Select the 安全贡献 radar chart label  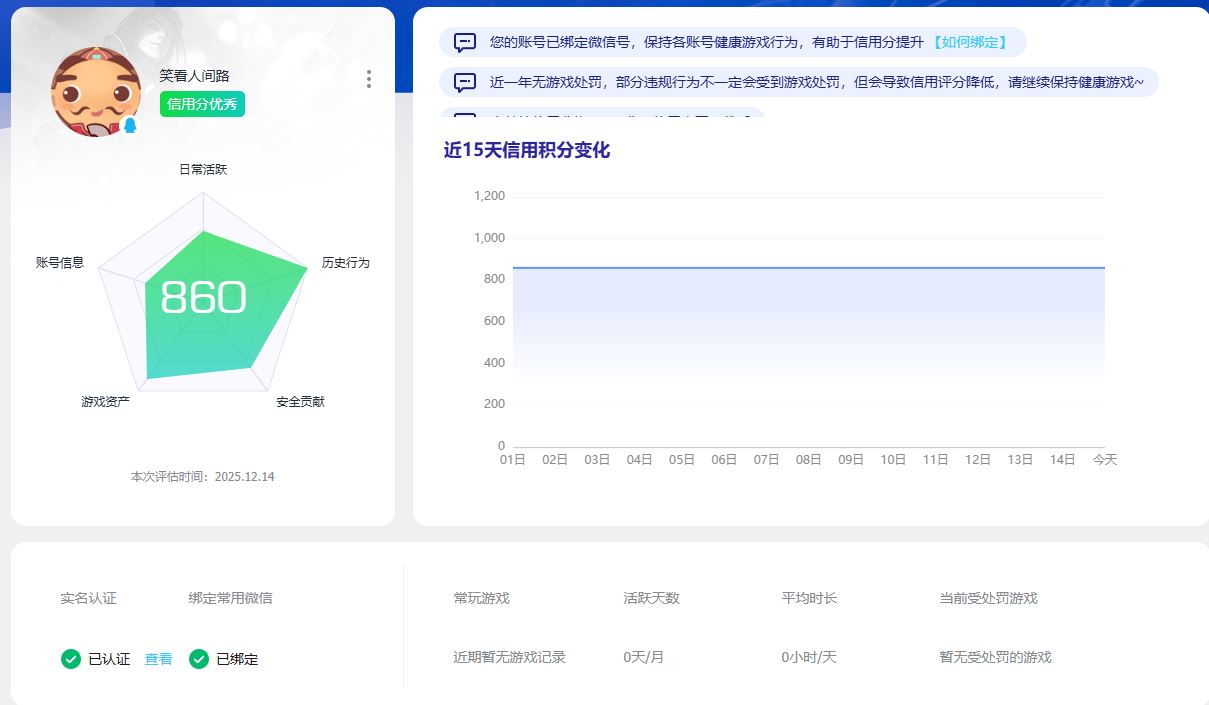point(302,404)
